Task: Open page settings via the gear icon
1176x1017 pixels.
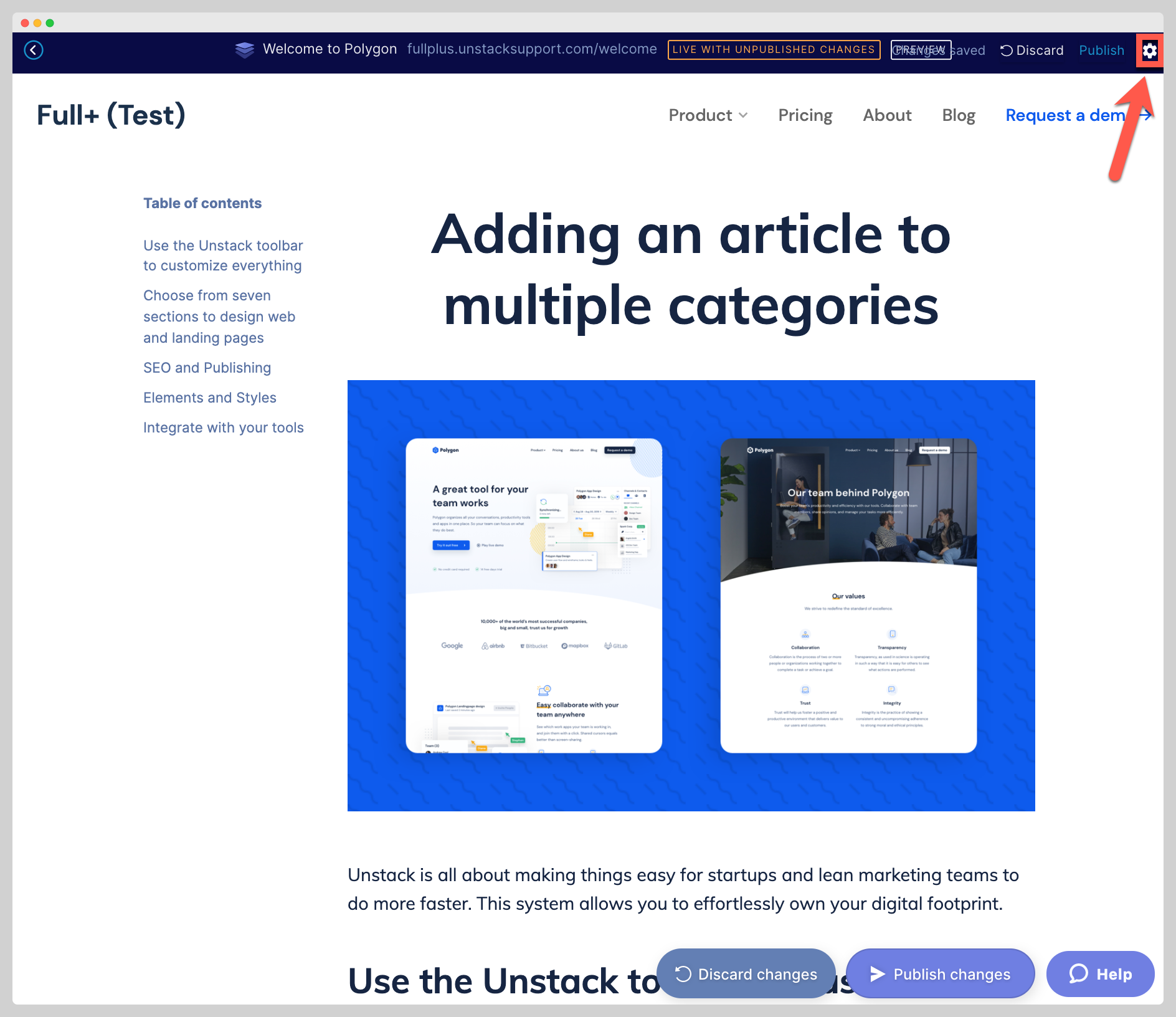Action: (1149, 50)
